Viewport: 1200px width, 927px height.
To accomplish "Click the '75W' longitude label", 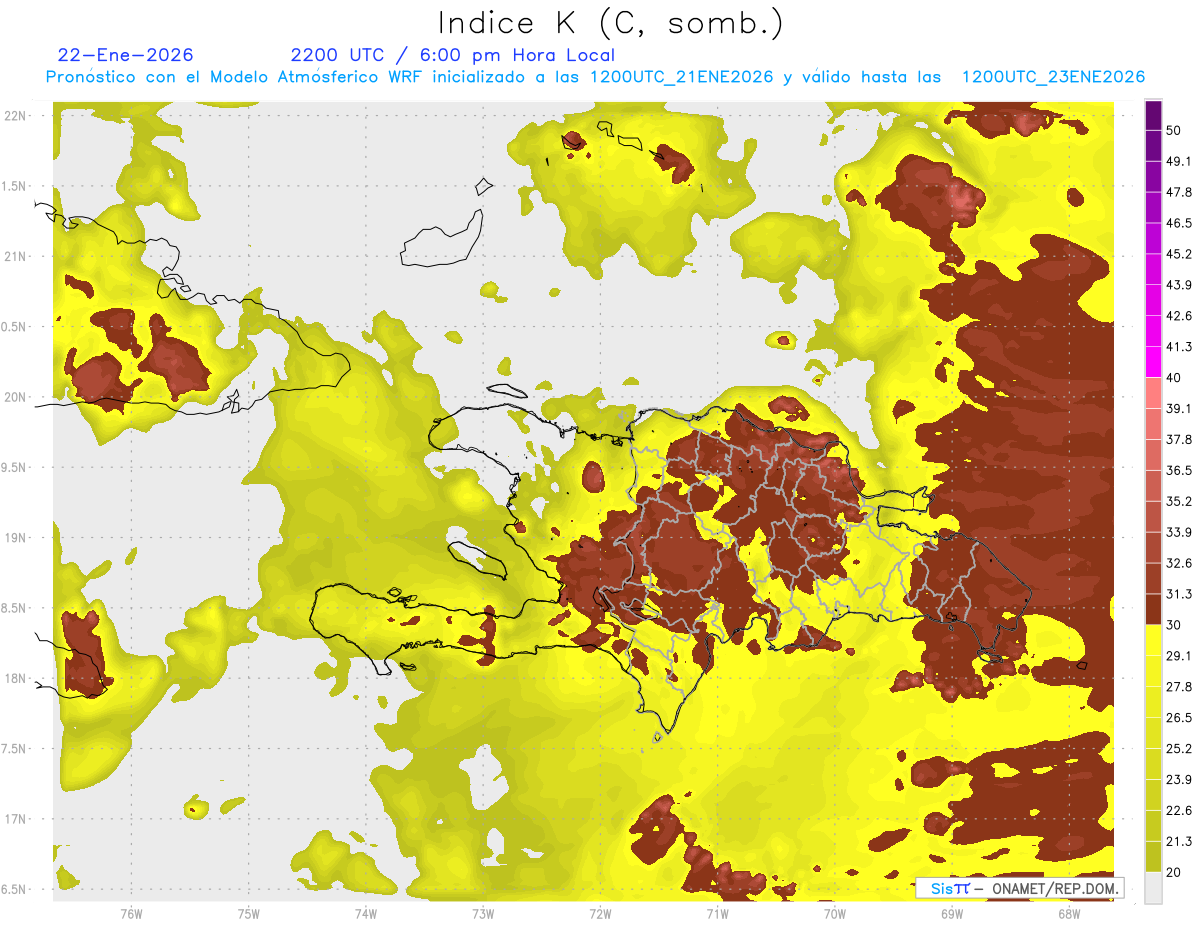I will point(248,913).
